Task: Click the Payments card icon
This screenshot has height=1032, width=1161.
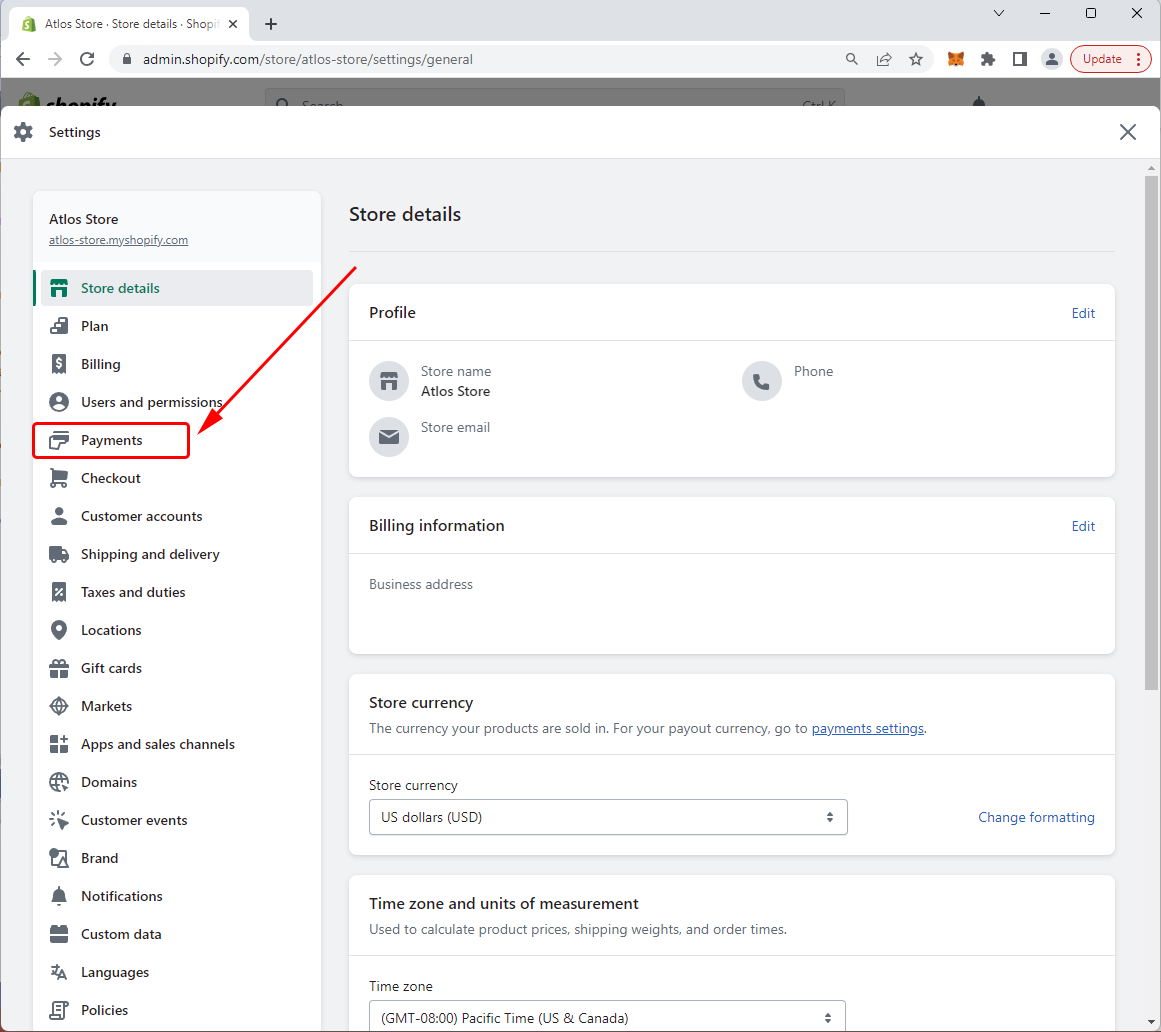Action: point(59,440)
